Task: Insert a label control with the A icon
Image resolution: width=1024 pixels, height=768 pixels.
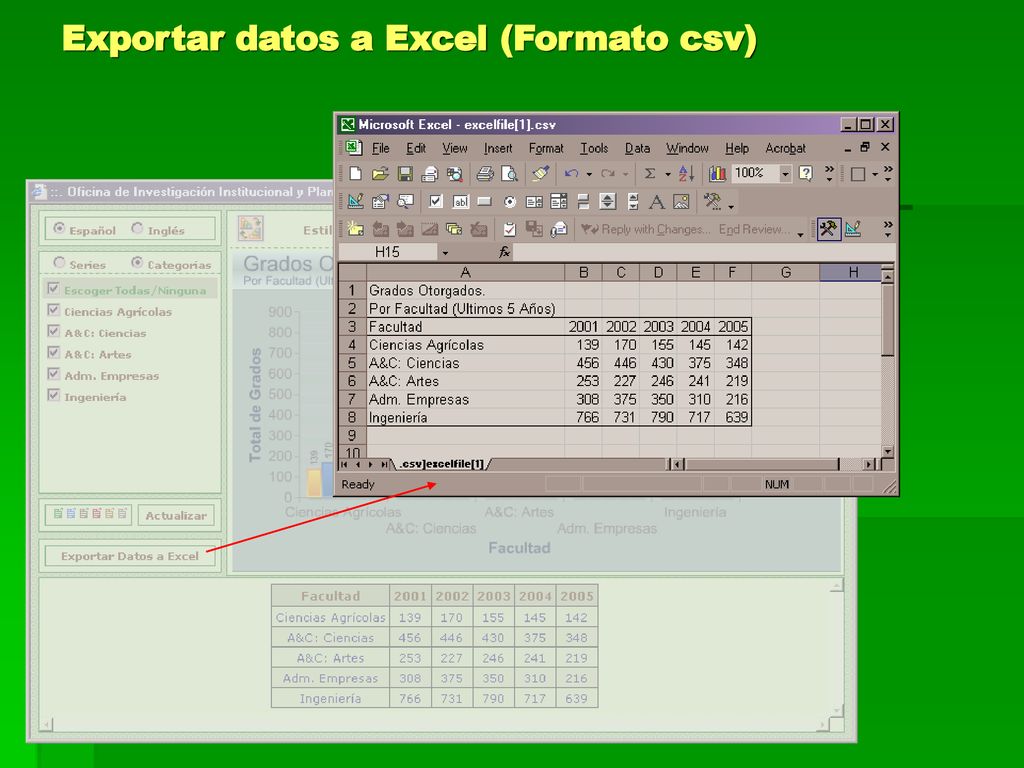Action: coord(657,202)
